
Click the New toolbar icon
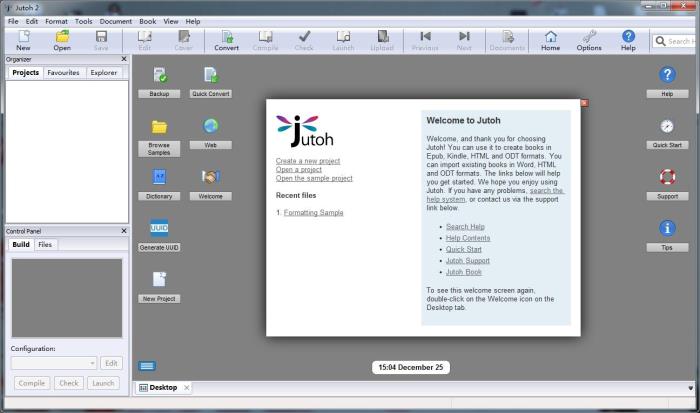23,41
